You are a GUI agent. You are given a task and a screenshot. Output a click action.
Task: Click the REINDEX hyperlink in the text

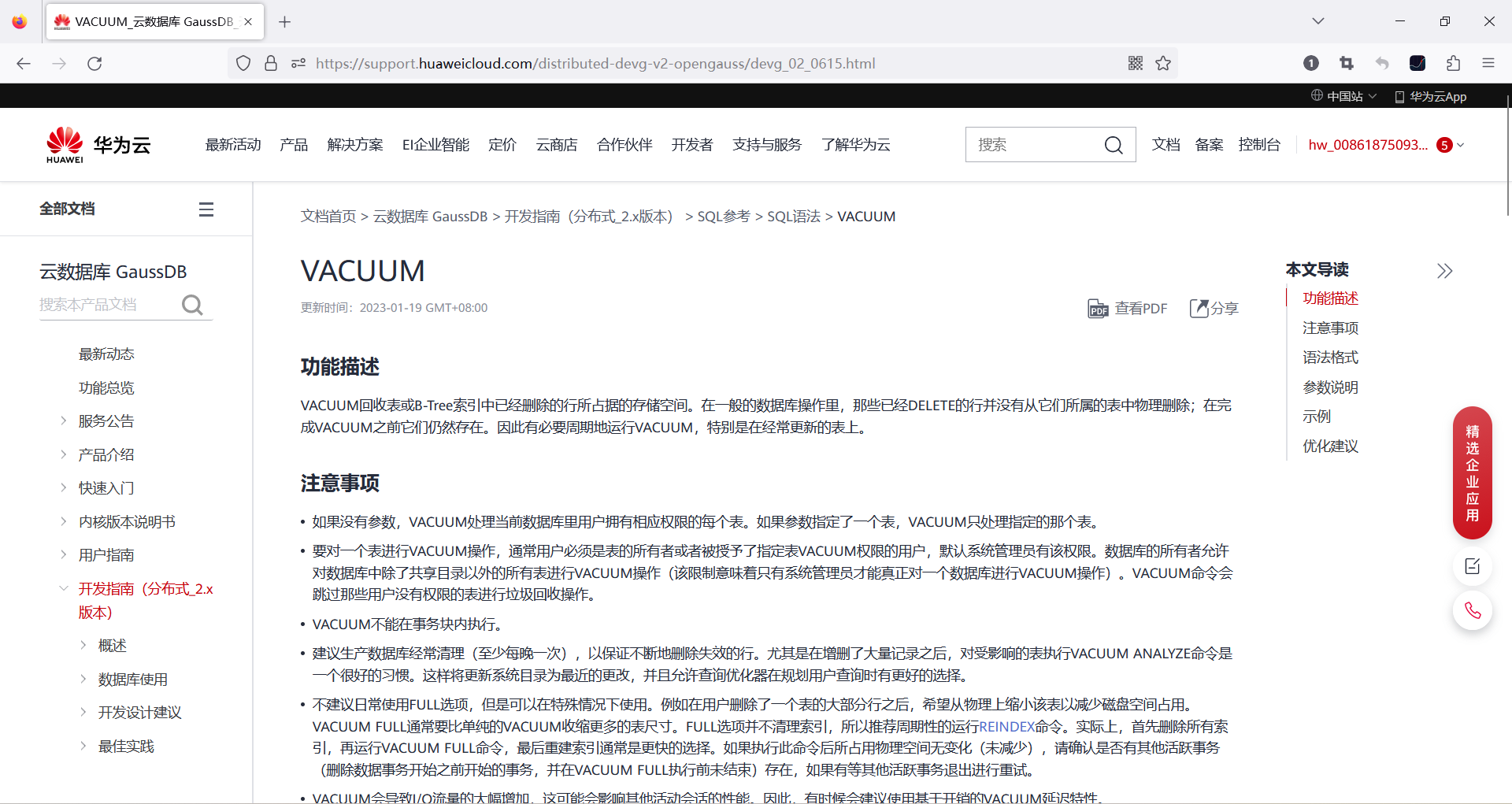pyautogui.click(x=1007, y=726)
